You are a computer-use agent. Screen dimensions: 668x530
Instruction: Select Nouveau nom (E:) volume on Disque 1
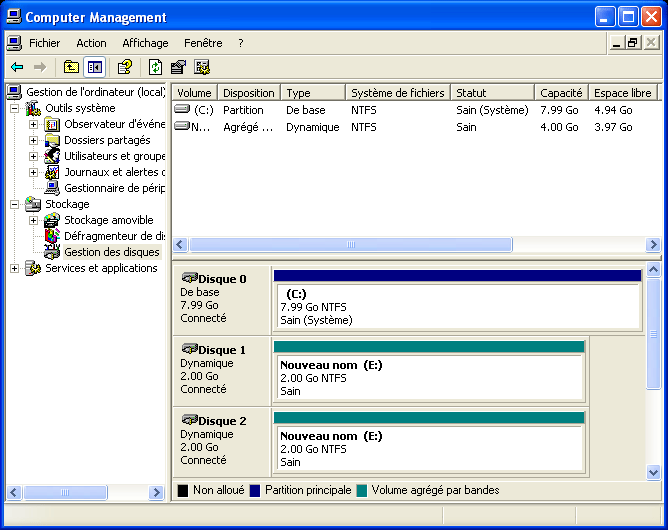429,372
